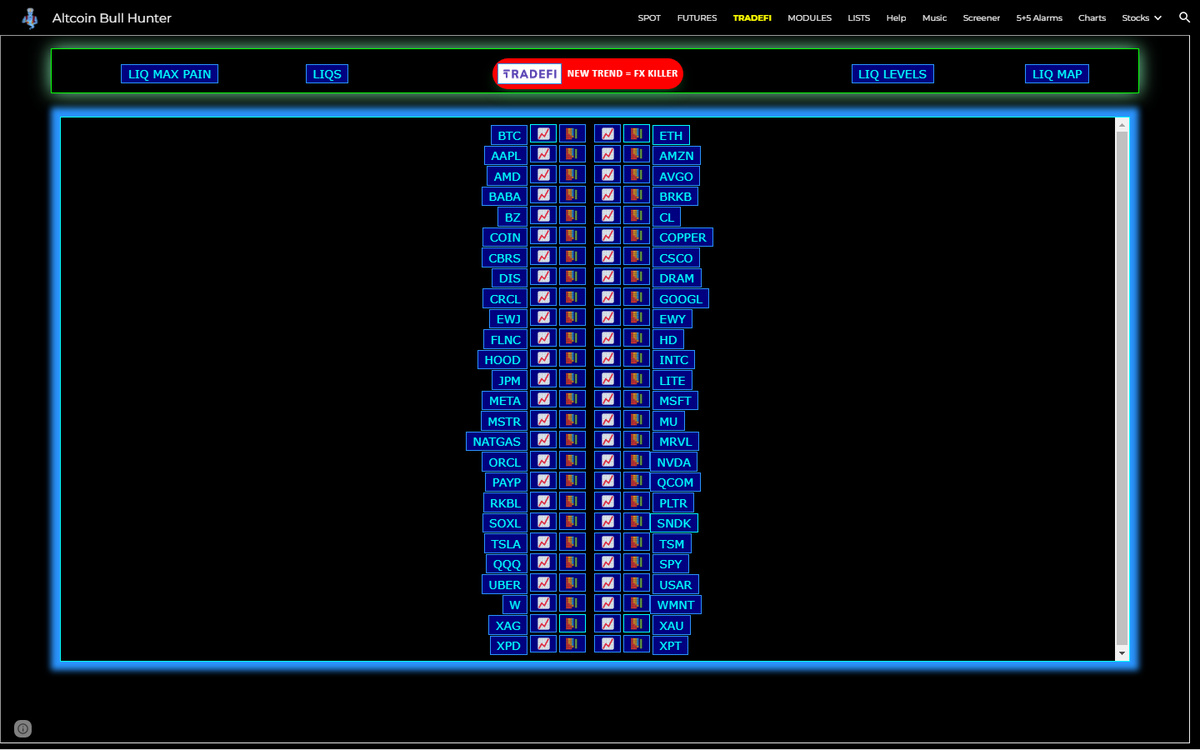Select the UBER ticker button

[x=504, y=584]
